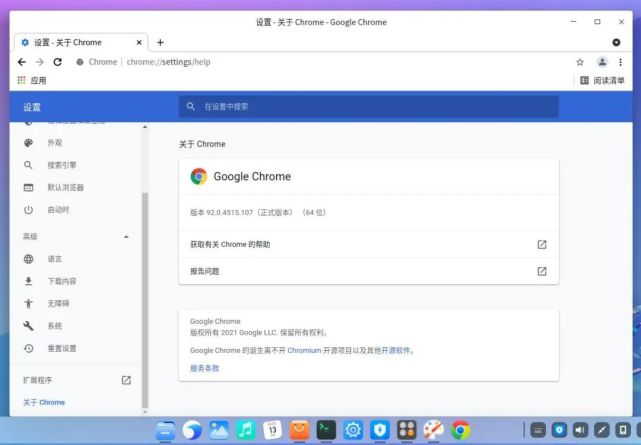Screen dimensions: 641x445
Task: Close the 设置 - 关于 Chrome tab
Action: [139, 42]
